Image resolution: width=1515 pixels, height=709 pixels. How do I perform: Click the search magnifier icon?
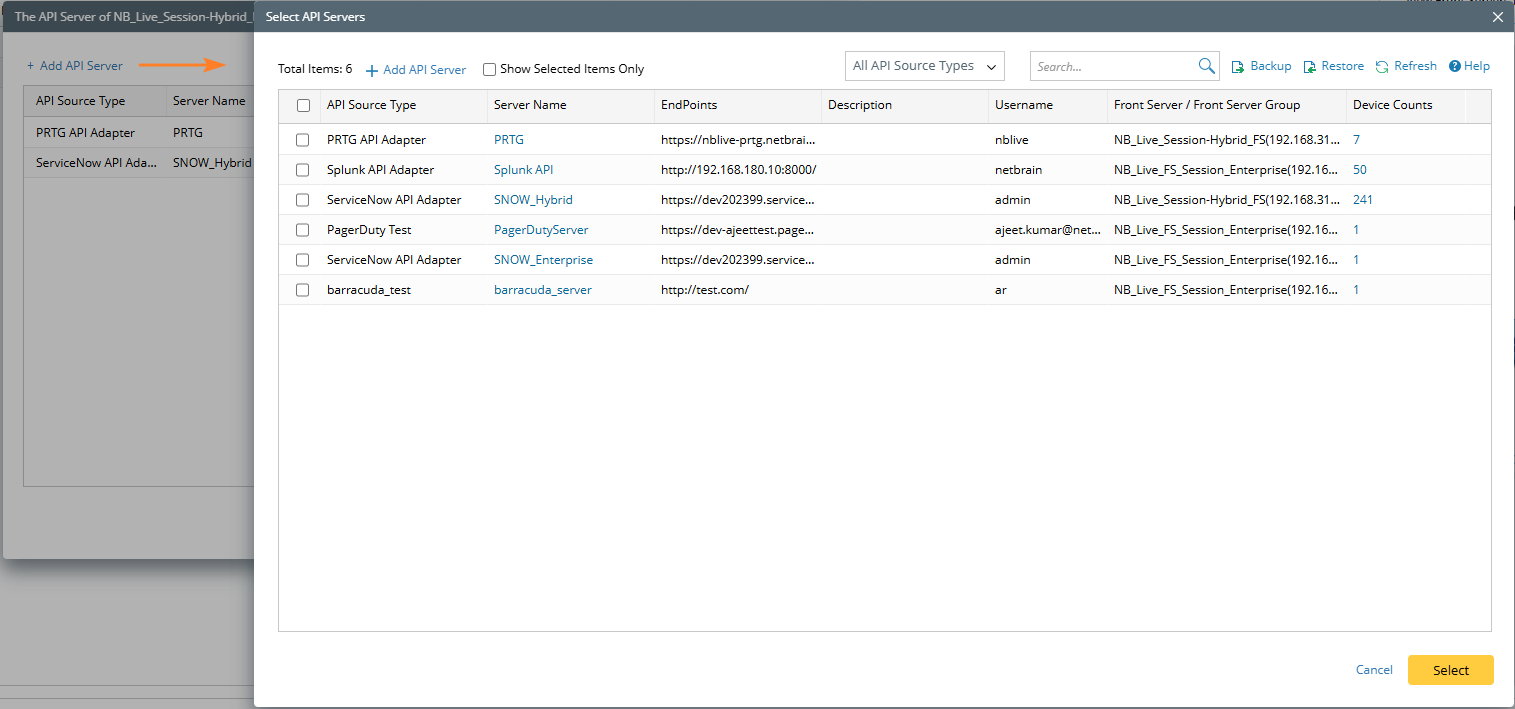(1206, 67)
